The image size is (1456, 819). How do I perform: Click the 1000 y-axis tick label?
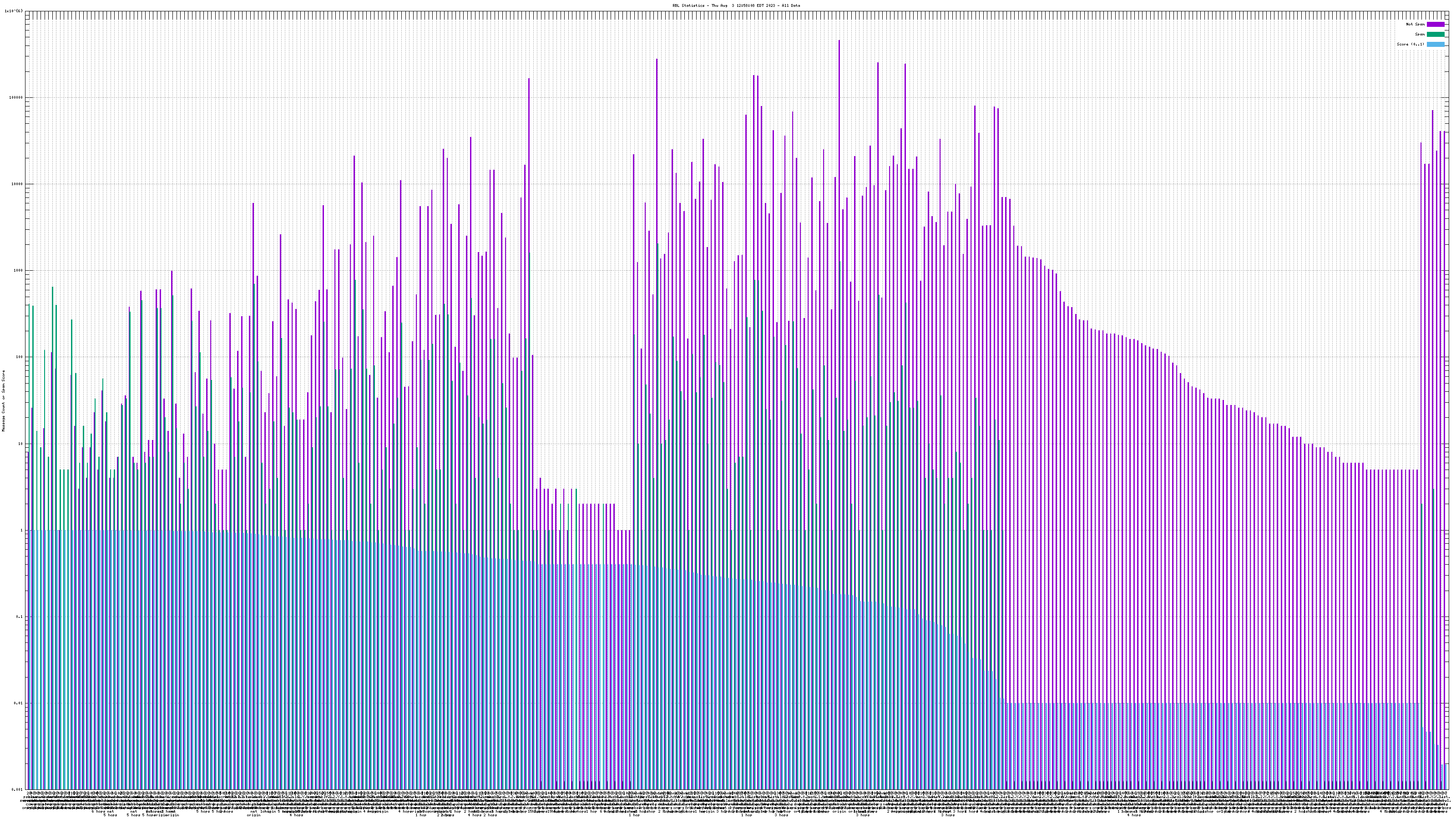pos(18,271)
